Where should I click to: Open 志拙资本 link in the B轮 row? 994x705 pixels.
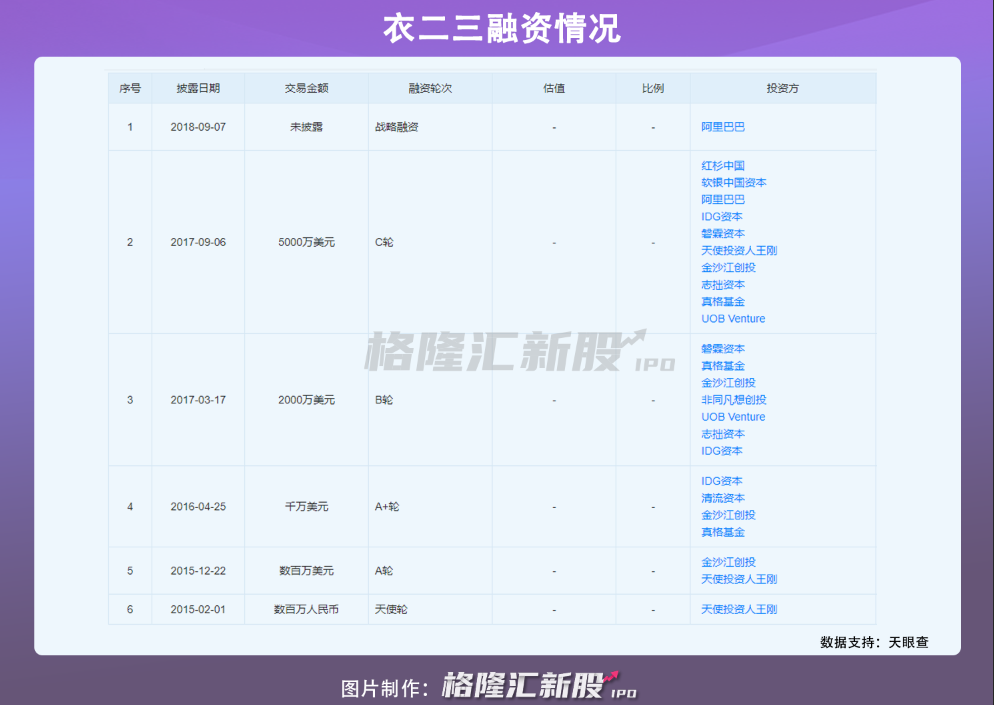[x=723, y=434]
